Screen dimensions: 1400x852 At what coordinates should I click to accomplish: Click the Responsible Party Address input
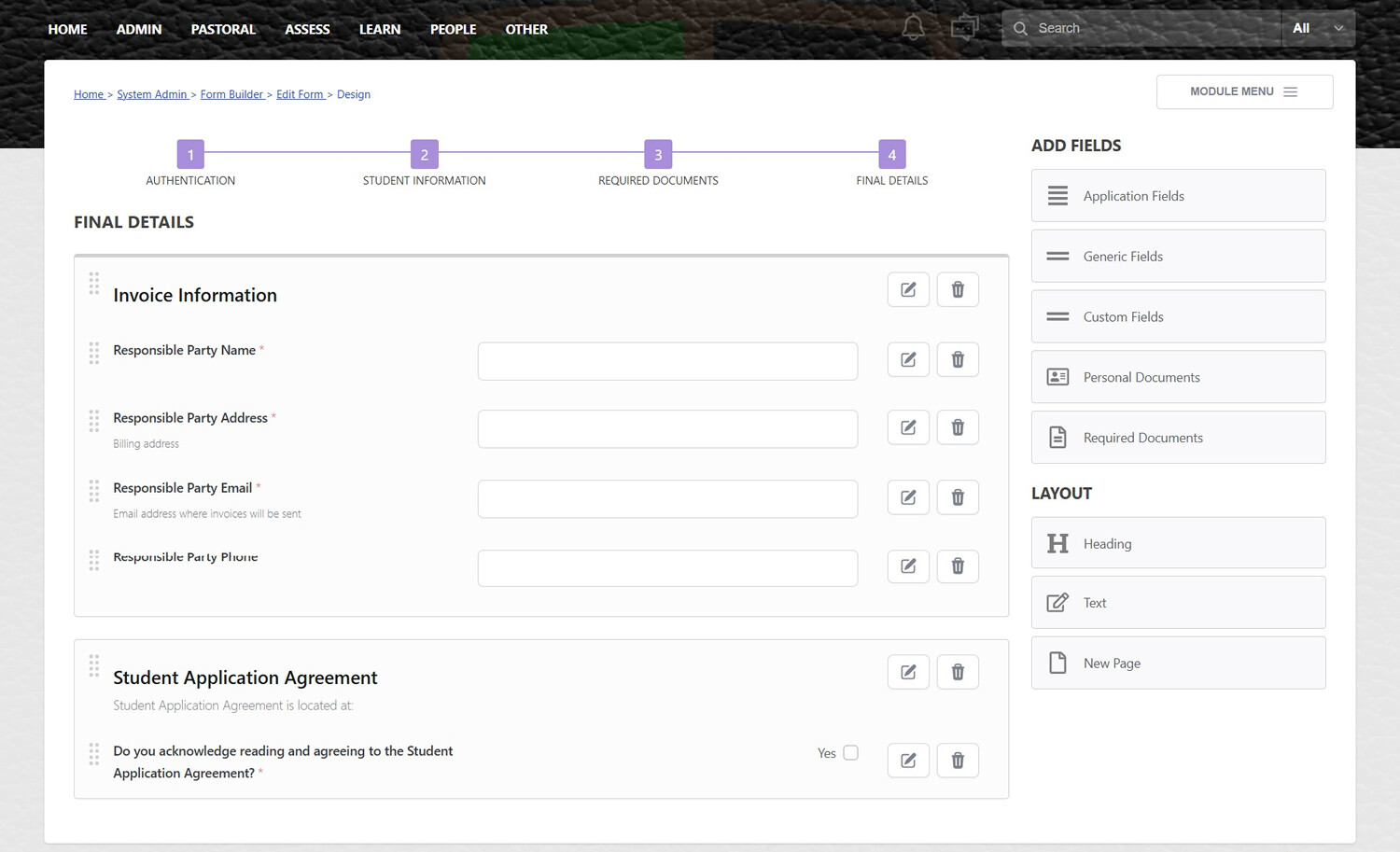[x=667, y=429]
